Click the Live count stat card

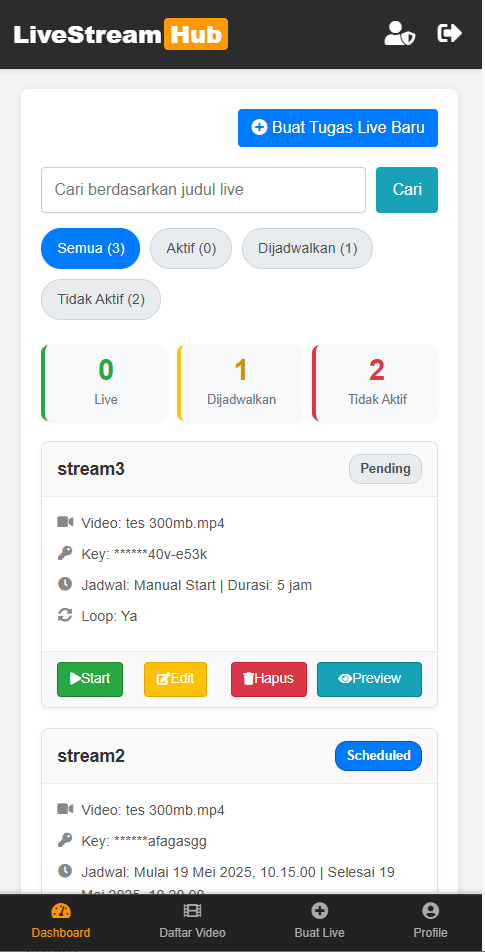coord(105,383)
